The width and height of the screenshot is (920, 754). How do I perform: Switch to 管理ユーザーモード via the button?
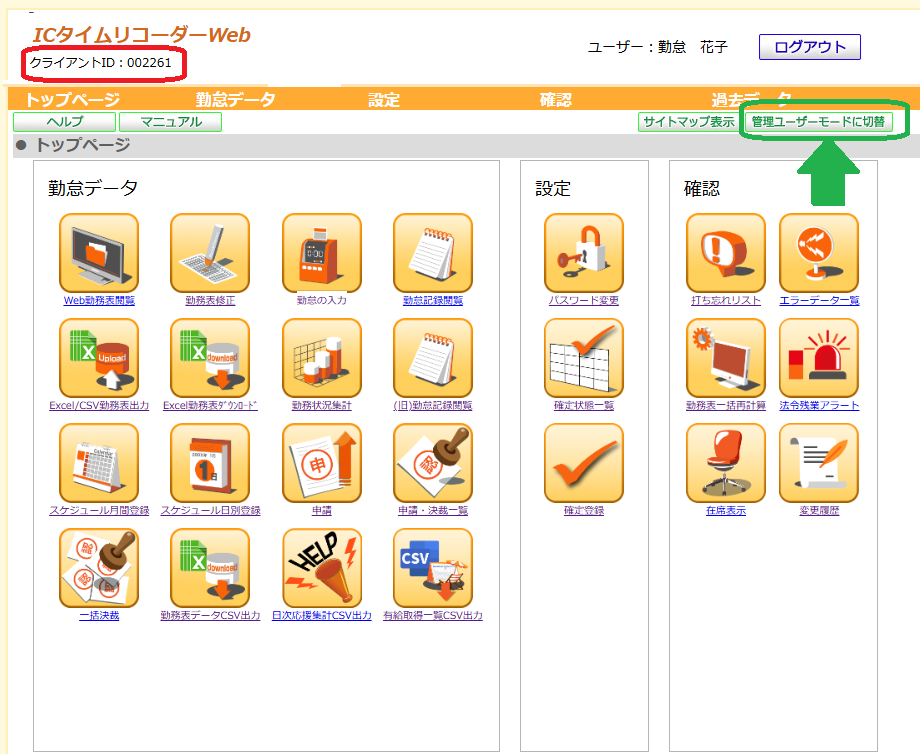click(818, 122)
